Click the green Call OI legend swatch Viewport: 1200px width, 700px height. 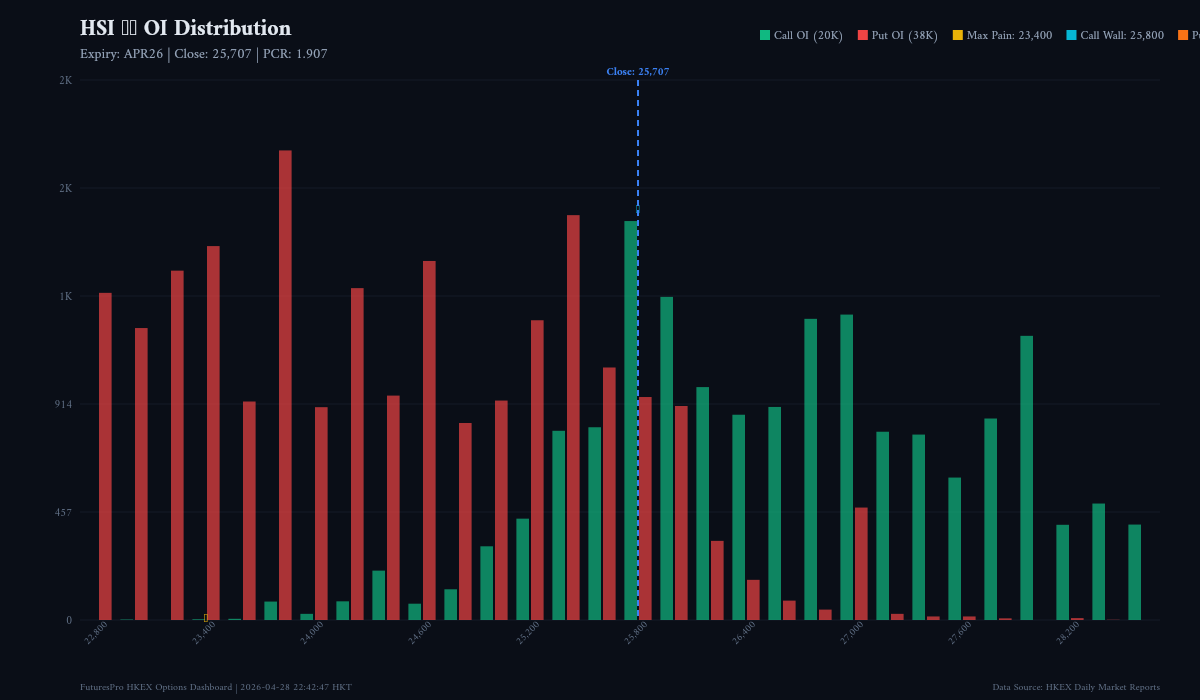[x=763, y=34]
